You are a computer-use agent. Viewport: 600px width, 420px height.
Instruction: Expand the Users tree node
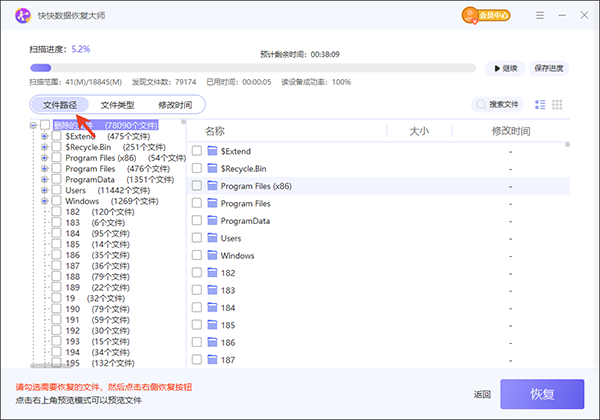click(x=44, y=190)
